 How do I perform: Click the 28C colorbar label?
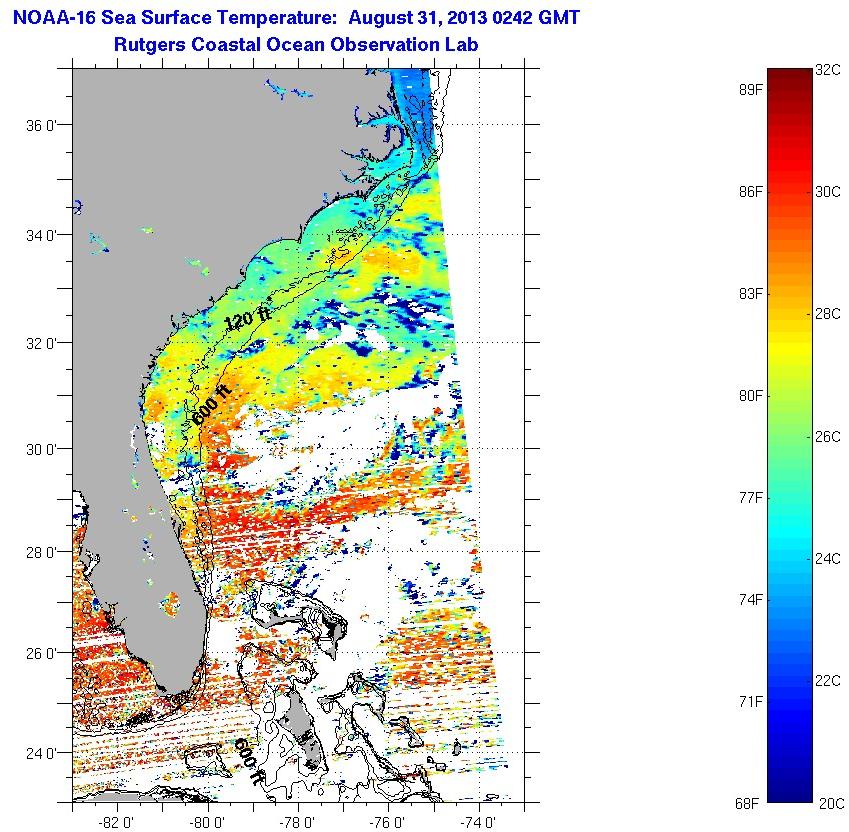pyautogui.click(x=828, y=314)
